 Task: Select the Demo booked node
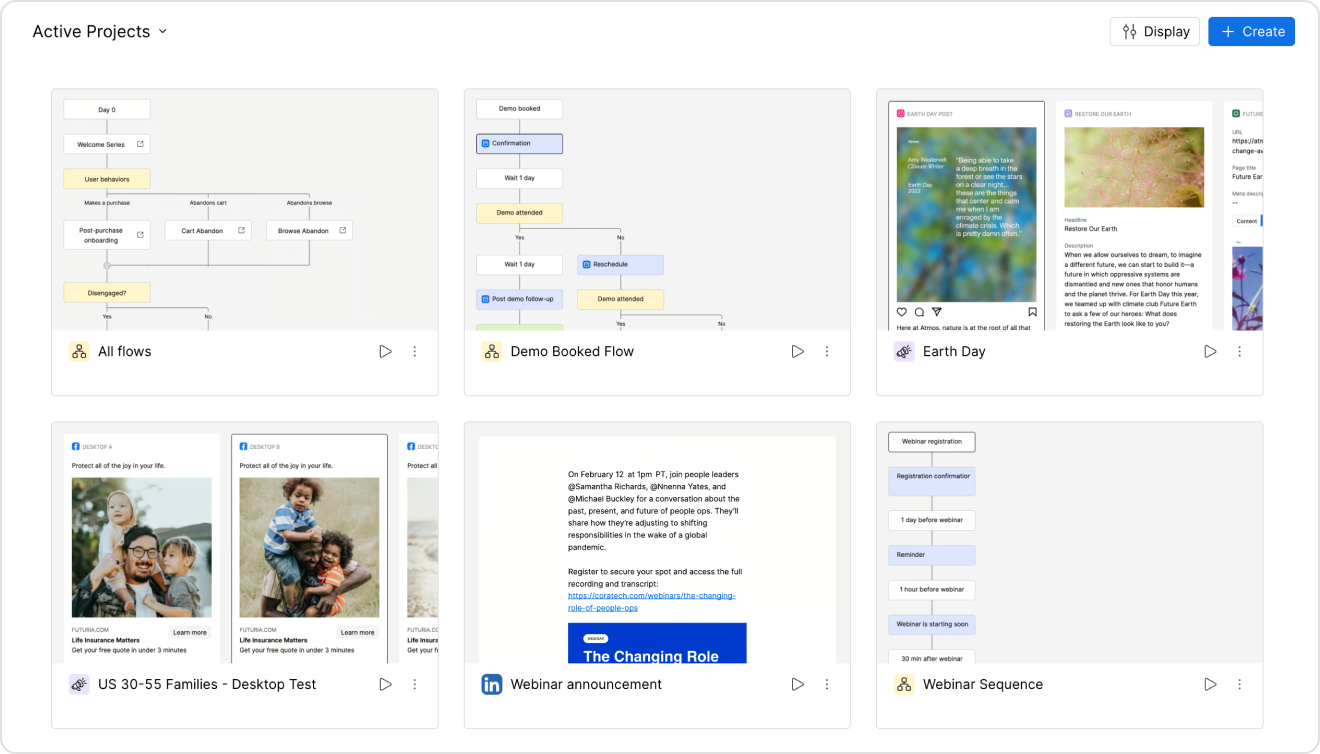[x=519, y=108]
